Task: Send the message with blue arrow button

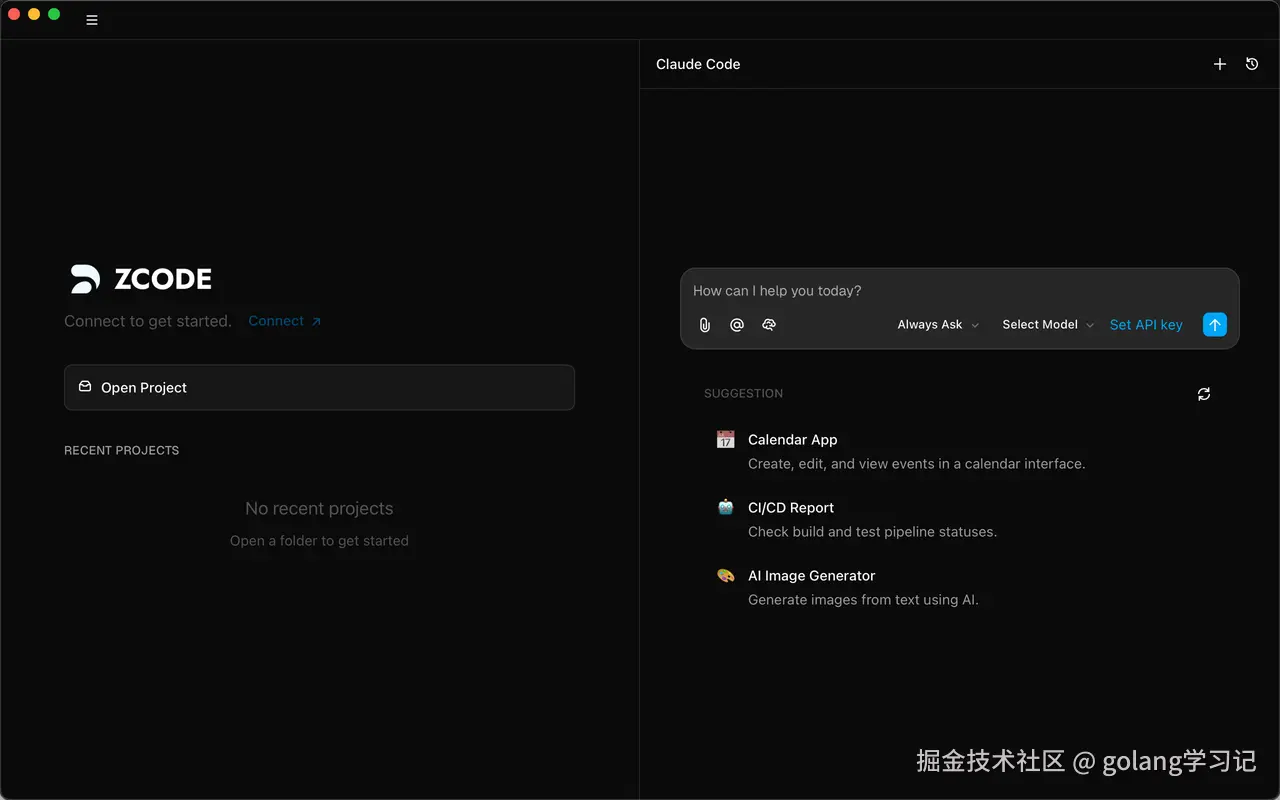Action: tap(1215, 325)
